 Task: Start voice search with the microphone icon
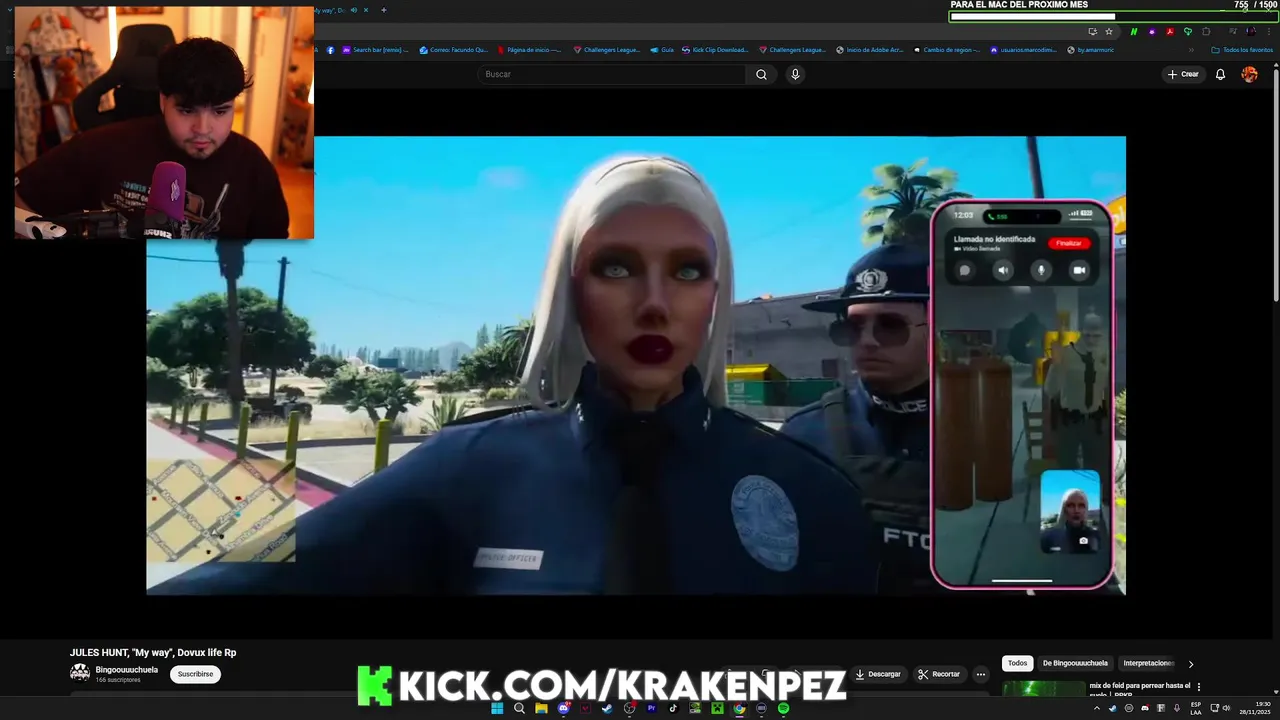[795, 74]
